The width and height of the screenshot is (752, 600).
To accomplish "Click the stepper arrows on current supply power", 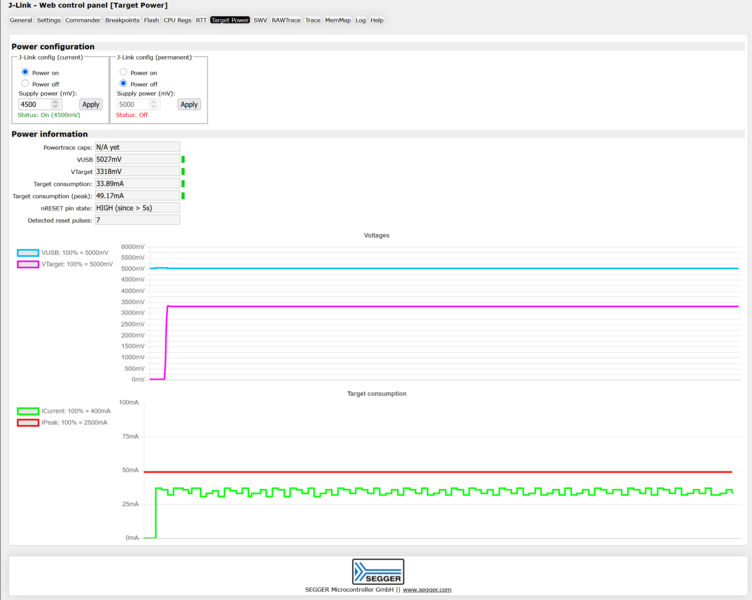I will [x=56, y=104].
